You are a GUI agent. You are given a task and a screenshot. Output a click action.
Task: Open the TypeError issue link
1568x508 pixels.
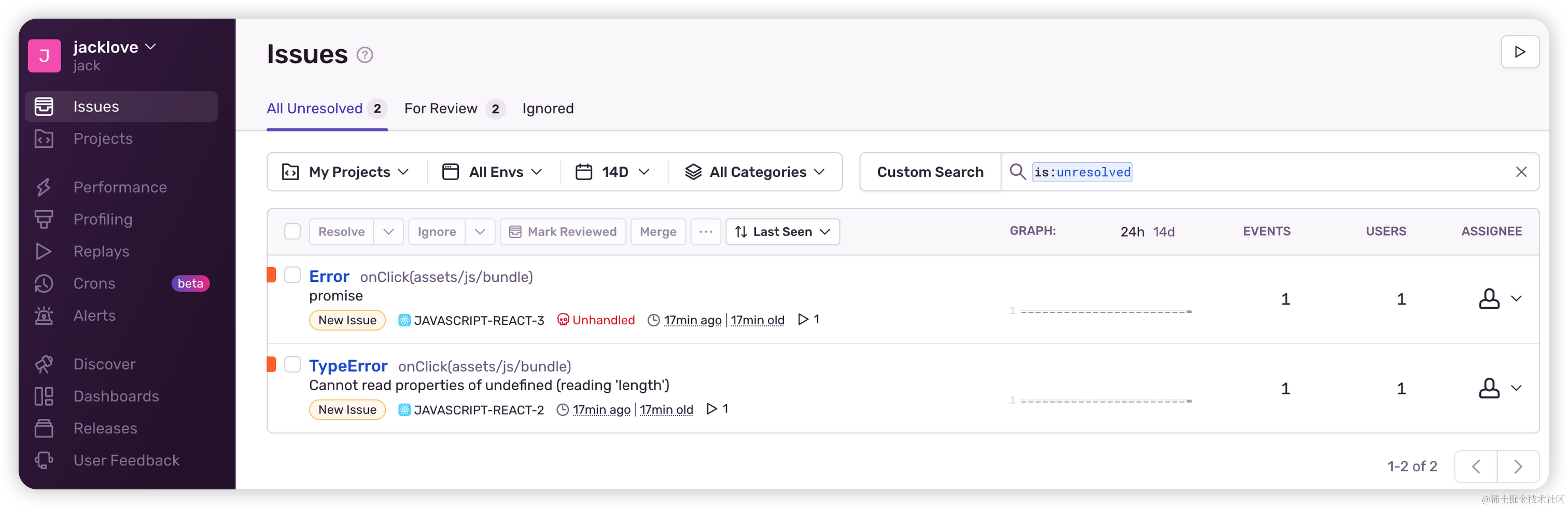click(348, 365)
